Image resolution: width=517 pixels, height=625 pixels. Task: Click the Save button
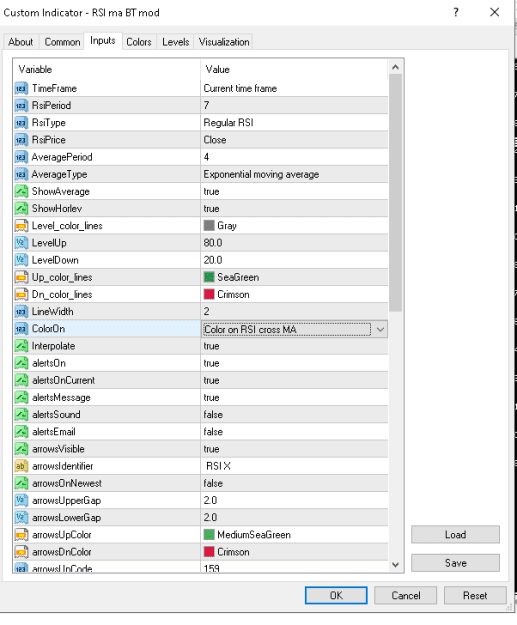tap(455, 563)
